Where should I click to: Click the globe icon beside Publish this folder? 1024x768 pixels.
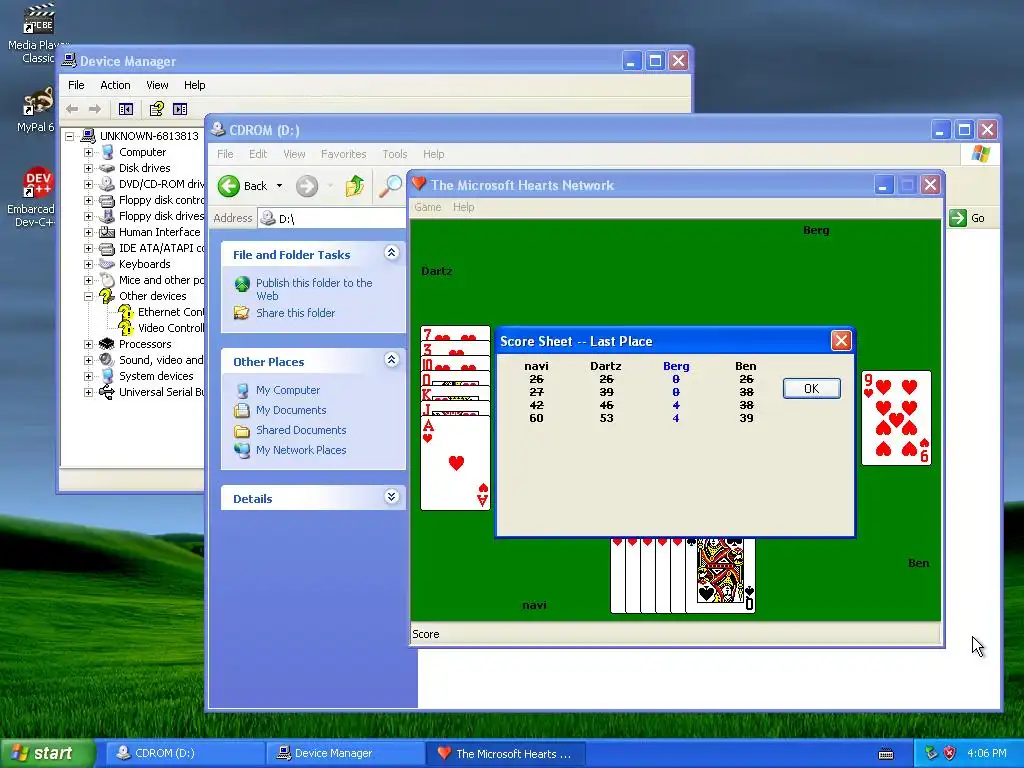242,284
